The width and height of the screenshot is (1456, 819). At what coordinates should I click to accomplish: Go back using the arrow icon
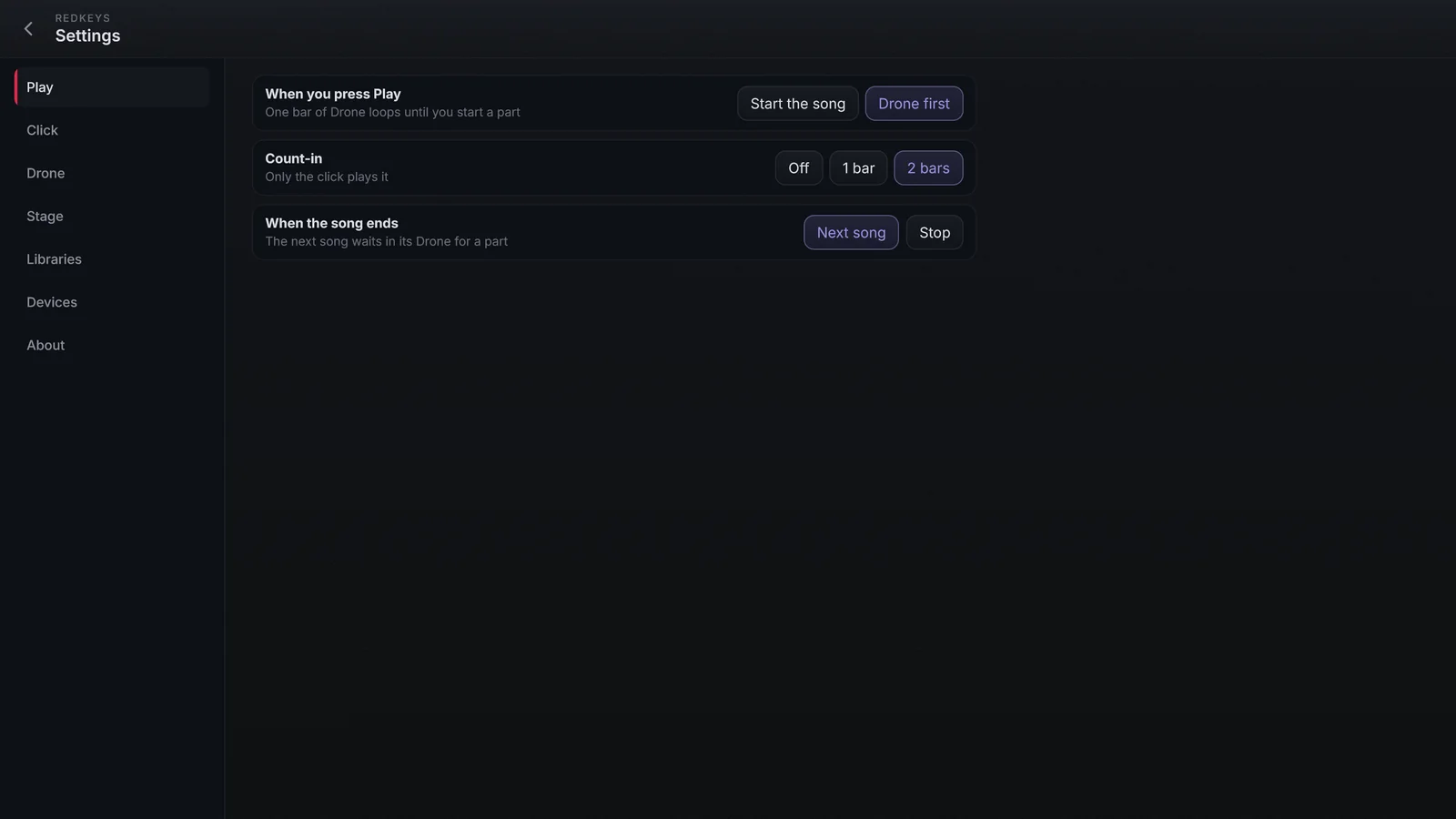[x=28, y=28]
